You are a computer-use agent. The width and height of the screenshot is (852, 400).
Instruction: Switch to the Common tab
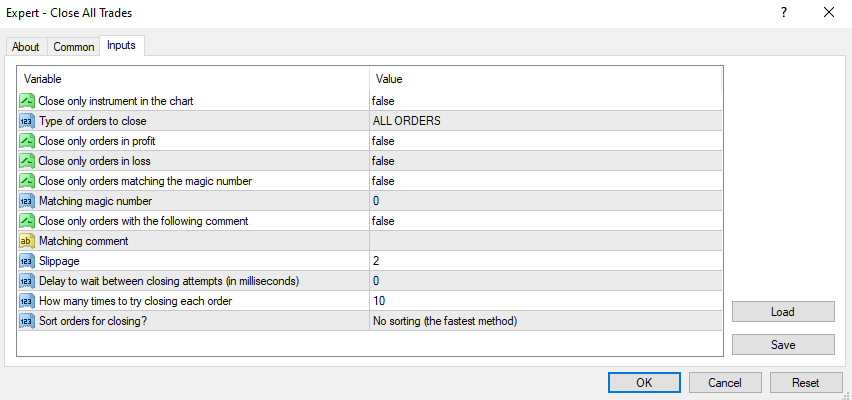tap(74, 47)
